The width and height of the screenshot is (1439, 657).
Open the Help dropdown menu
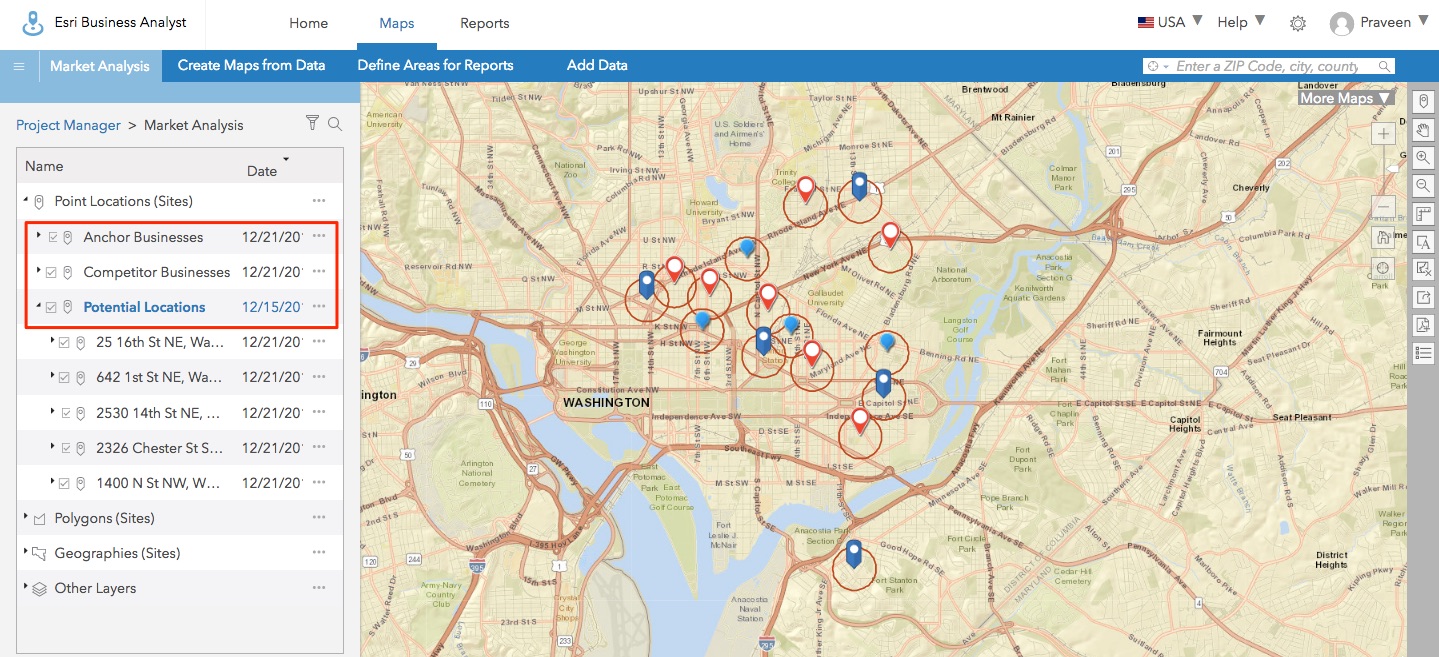coord(1241,22)
